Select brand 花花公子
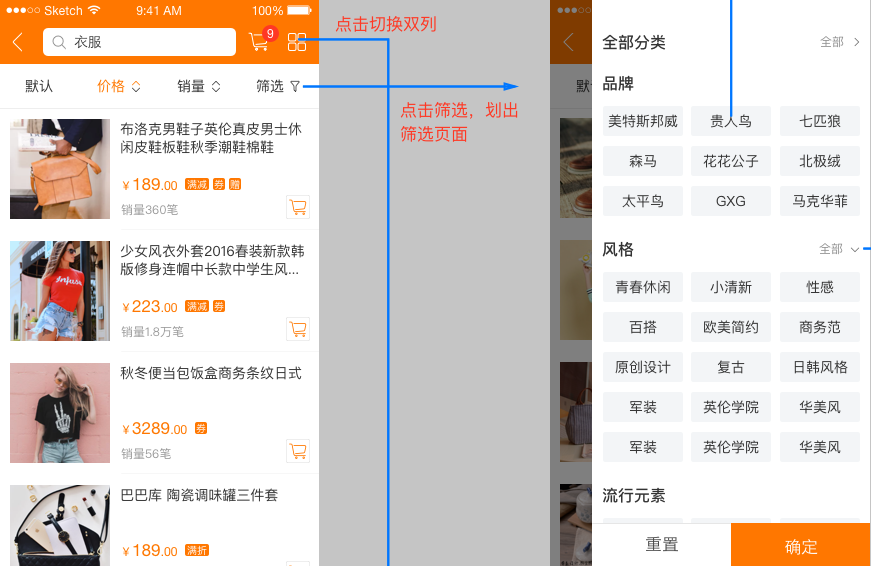 [731, 161]
